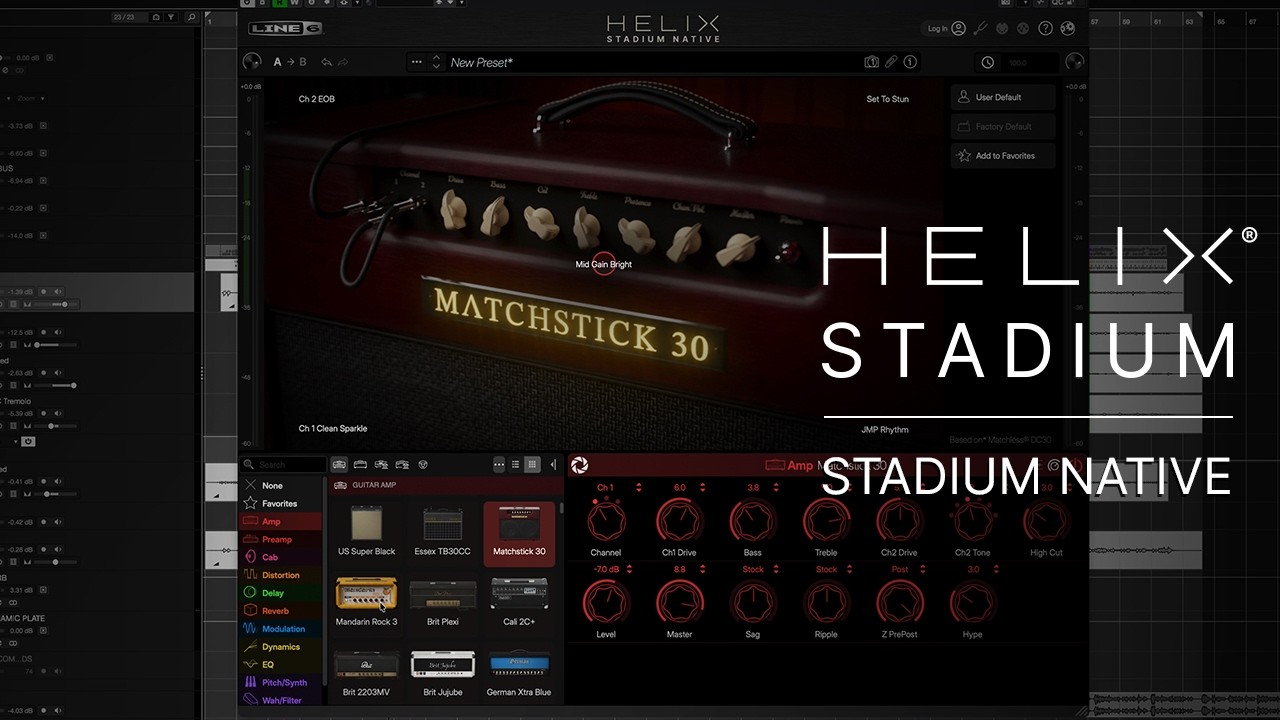Click the User Default button
The height and width of the screenshot is (720, 1280).
coord(1003,97)
